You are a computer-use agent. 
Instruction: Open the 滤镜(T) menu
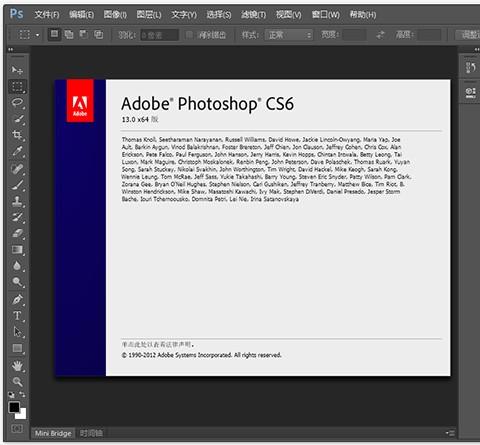tap(253, 15)
